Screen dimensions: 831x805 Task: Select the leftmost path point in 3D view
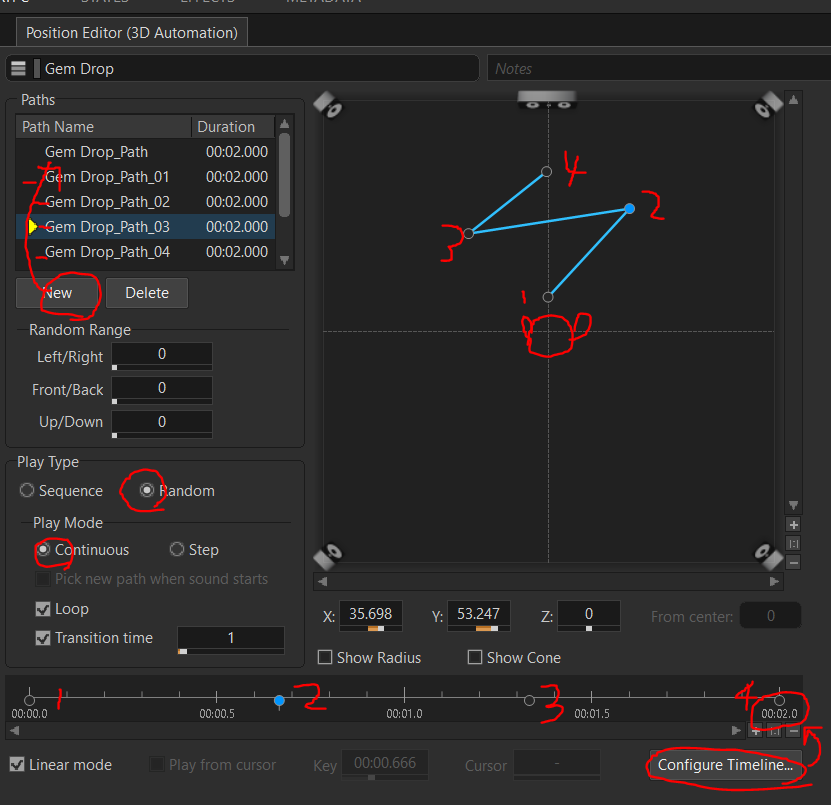[468, 233]
